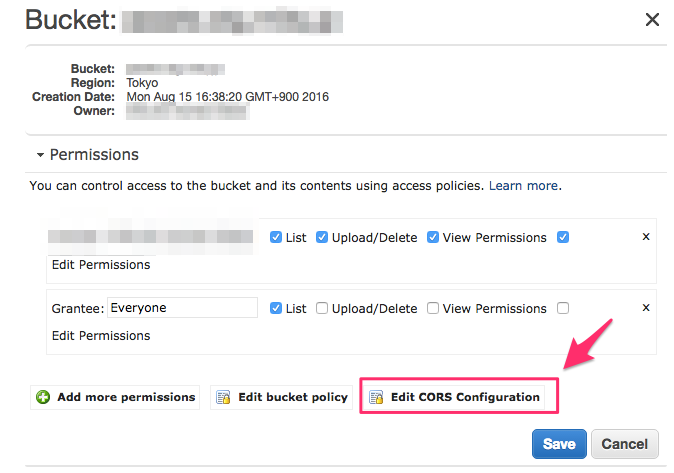
Task: Remove the first grantee row with X
Action: tap(646, 237)
